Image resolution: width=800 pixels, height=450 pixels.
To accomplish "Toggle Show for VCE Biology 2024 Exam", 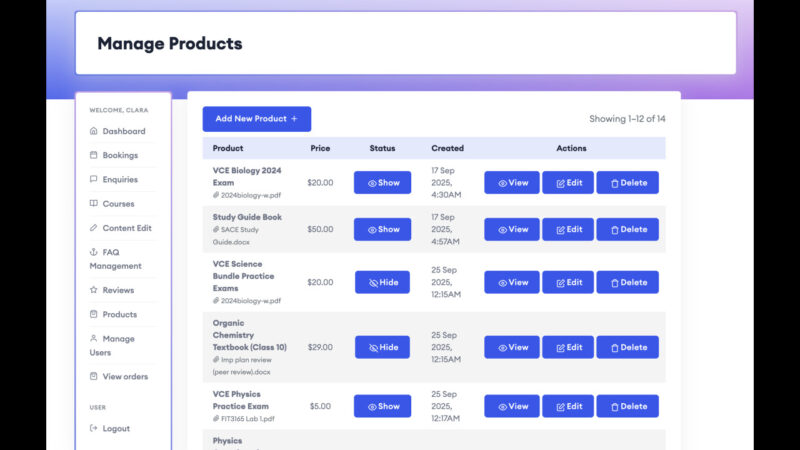I will (x=383, y=183).
